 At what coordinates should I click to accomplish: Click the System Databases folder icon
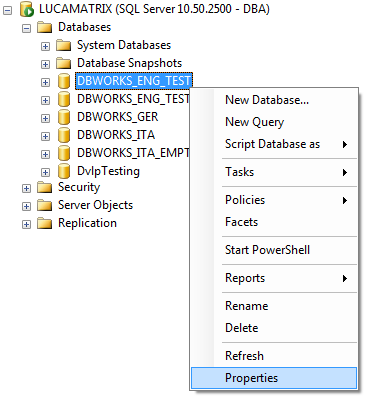64,45
